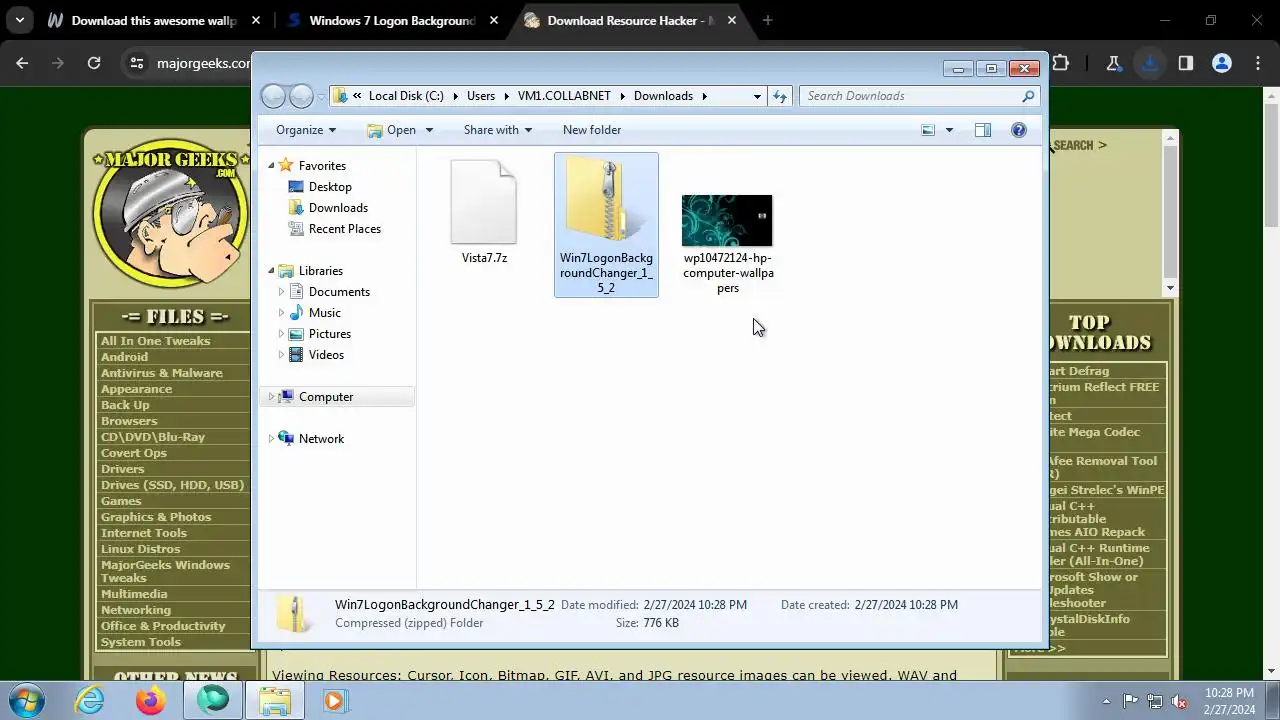Open the Videos library
The height and width of the screenshot is (720, 1280).
[326, 355]
